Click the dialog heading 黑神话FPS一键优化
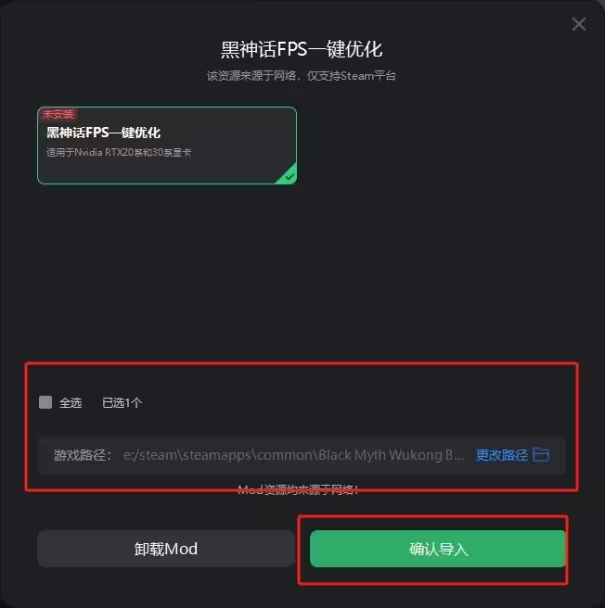Screen dimensions: 605x609 302,49
